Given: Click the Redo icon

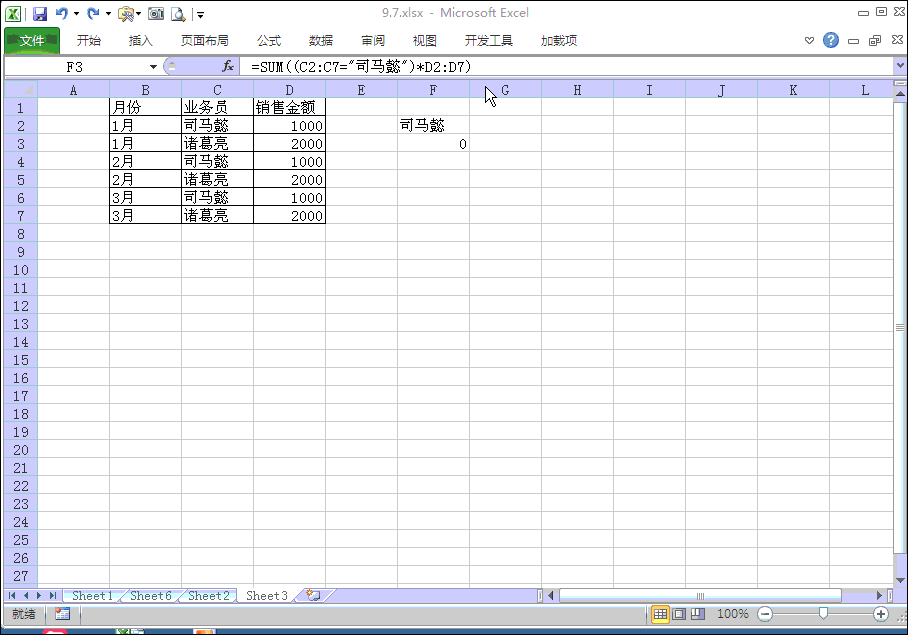Looking at the screenshot, I should click(93, 13).
